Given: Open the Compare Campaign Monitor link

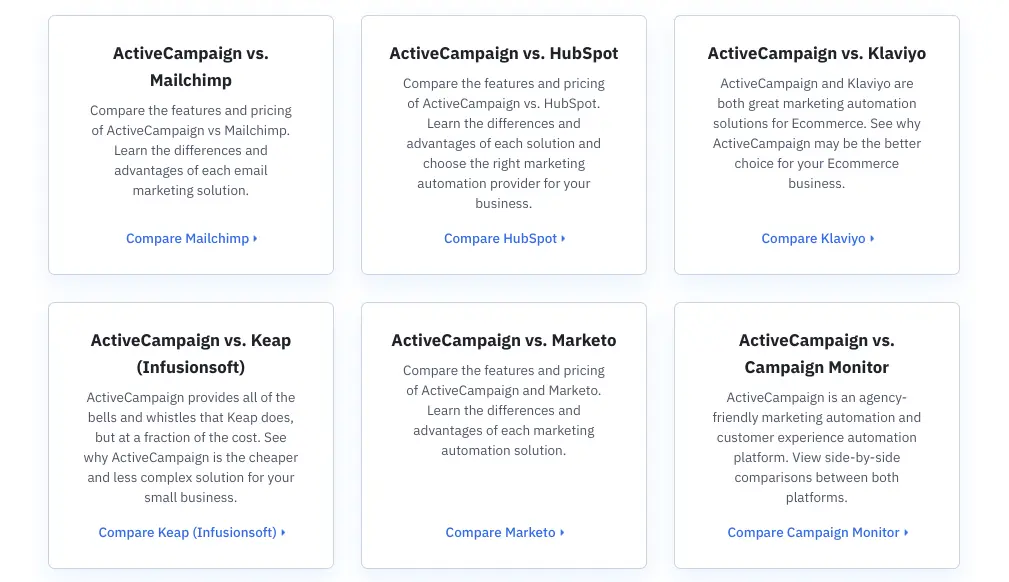Looking at the screenshot, I should pyautogui.click(x=813, y=532).
